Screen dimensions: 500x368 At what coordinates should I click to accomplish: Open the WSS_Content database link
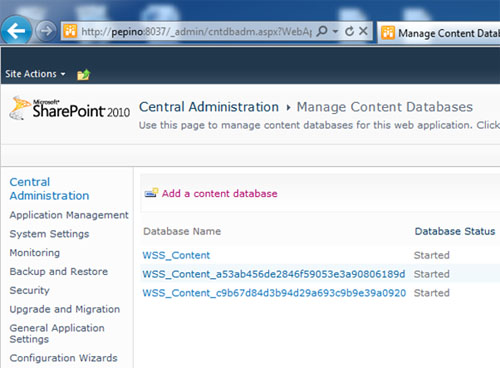tap(176, 255)
